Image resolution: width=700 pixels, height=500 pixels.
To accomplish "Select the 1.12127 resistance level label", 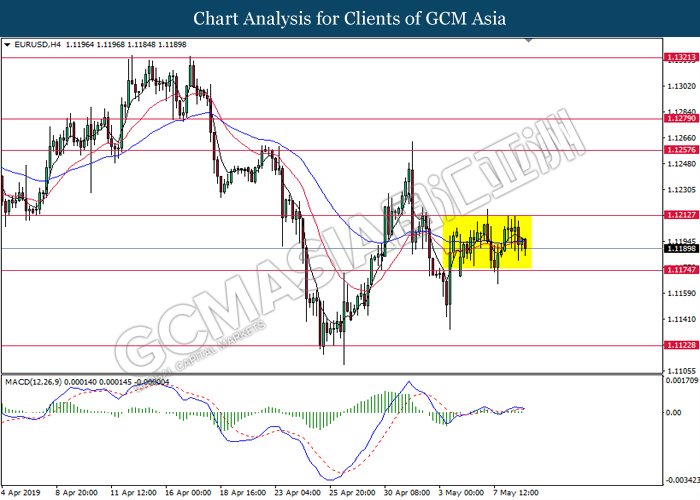I will [681, 215].
